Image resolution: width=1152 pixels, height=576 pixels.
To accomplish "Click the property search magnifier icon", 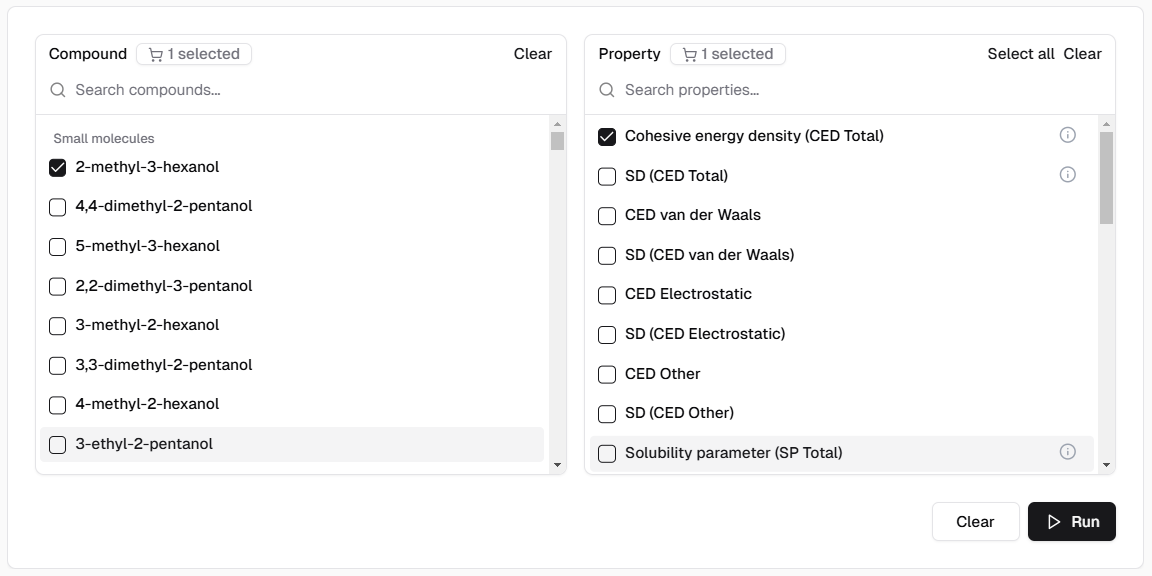I will point(607,90).
